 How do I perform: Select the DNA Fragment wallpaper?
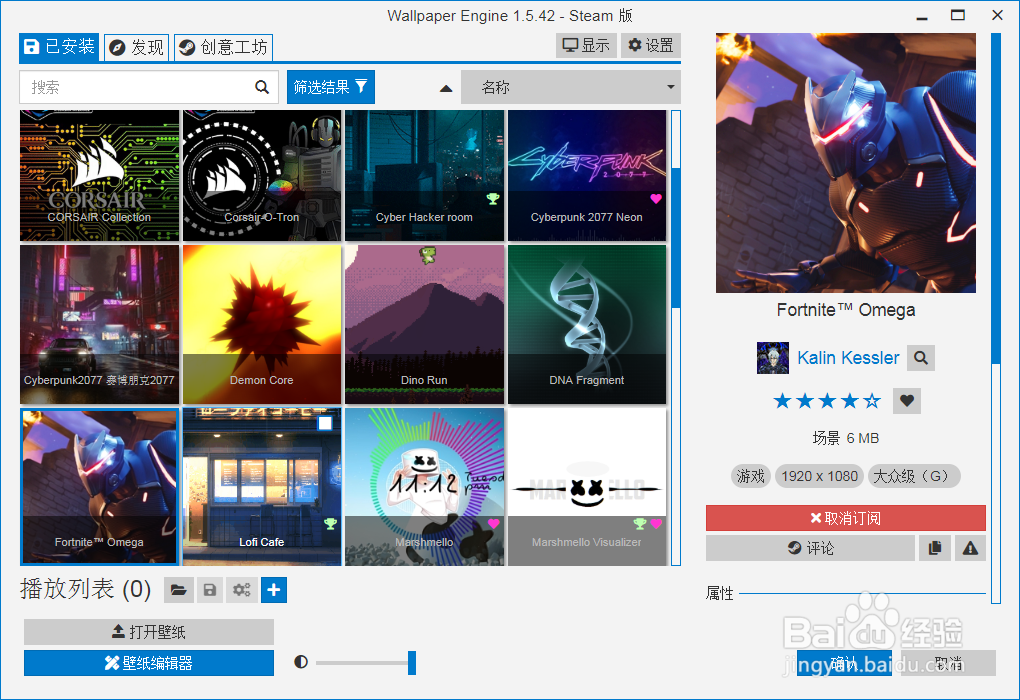click(587, 325)
